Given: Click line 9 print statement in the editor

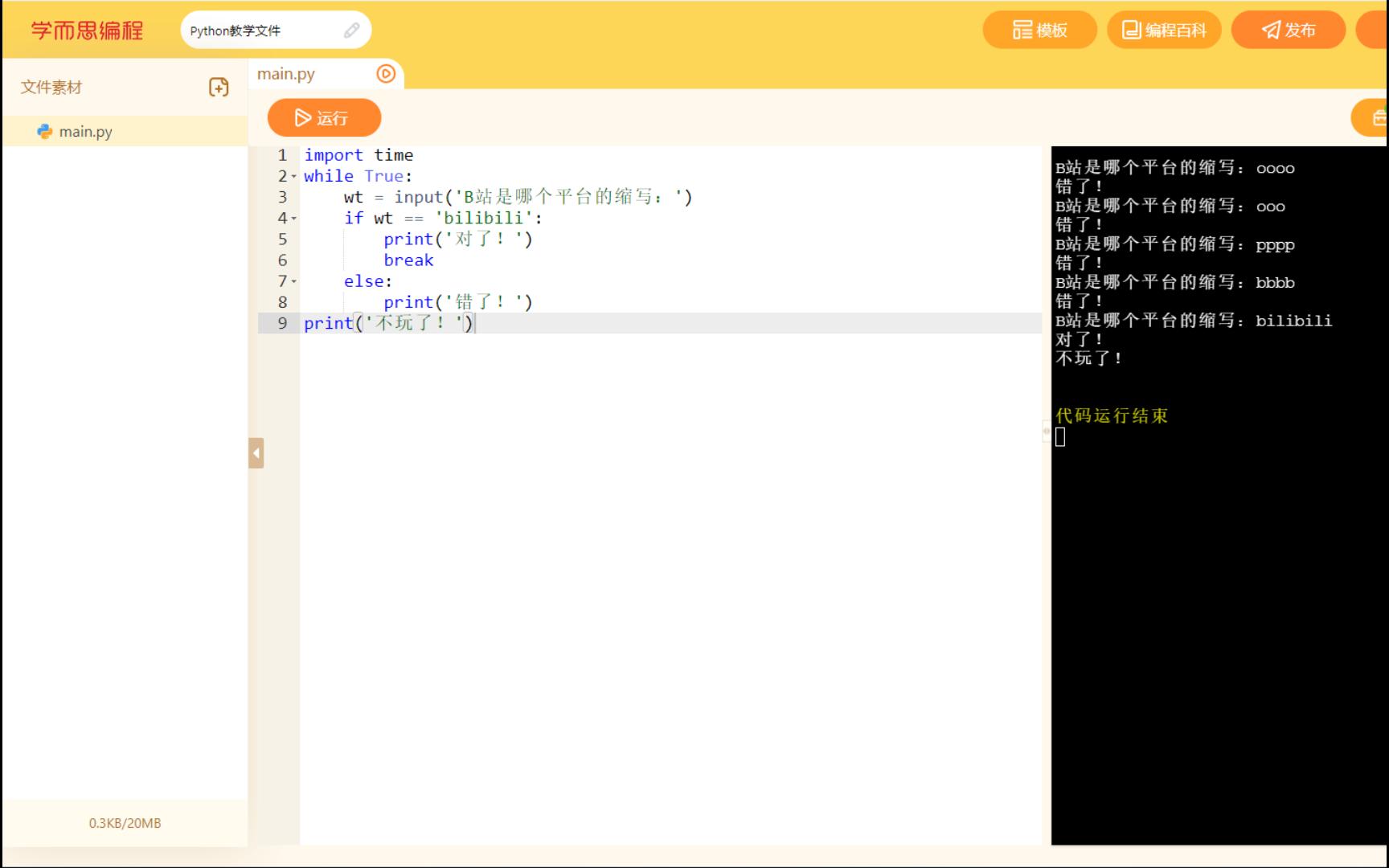Looking at the screenshot, I should coord(386,323).
